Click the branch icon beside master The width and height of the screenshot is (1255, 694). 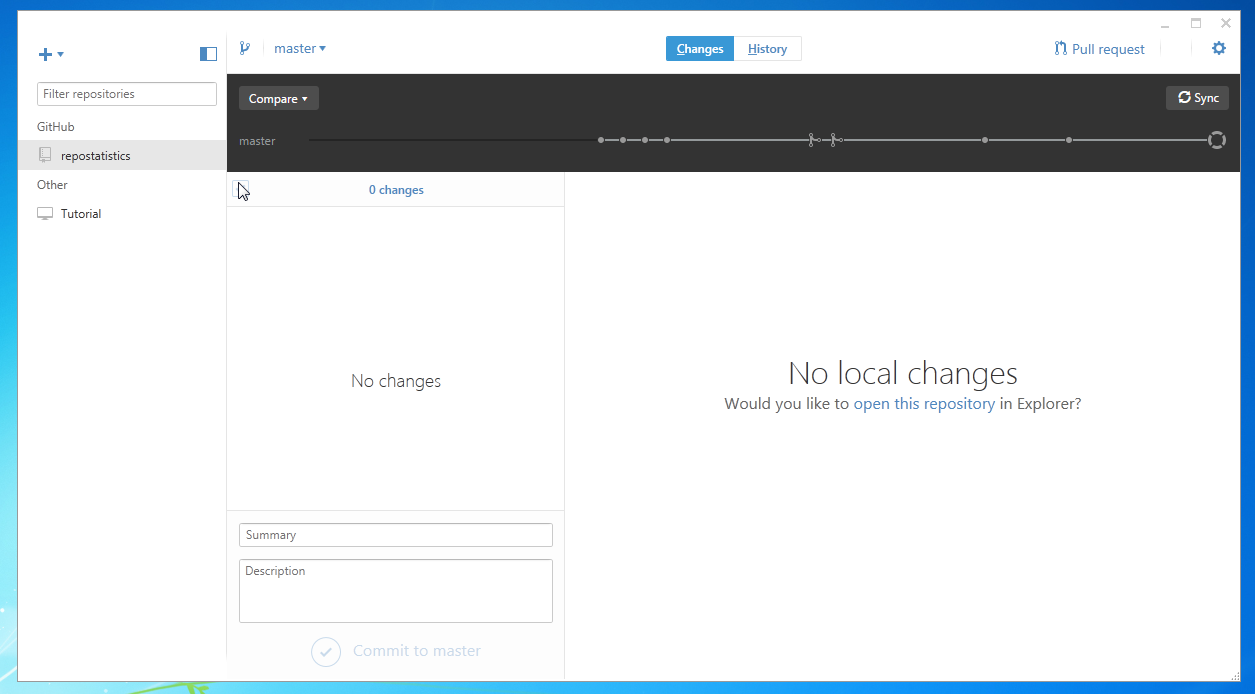click(245, 48)
